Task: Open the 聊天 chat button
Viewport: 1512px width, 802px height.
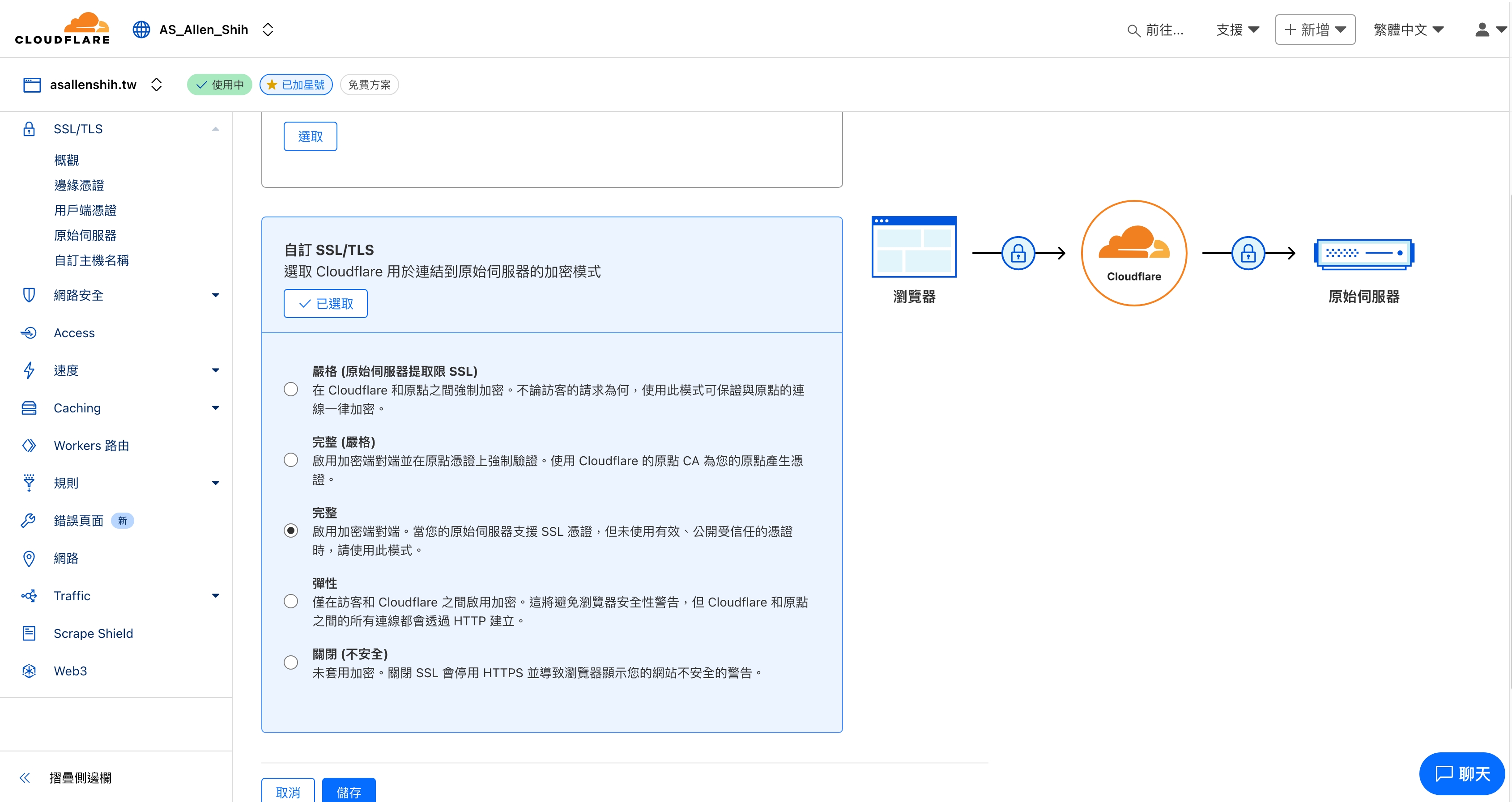Action: tap(1462, 774)
